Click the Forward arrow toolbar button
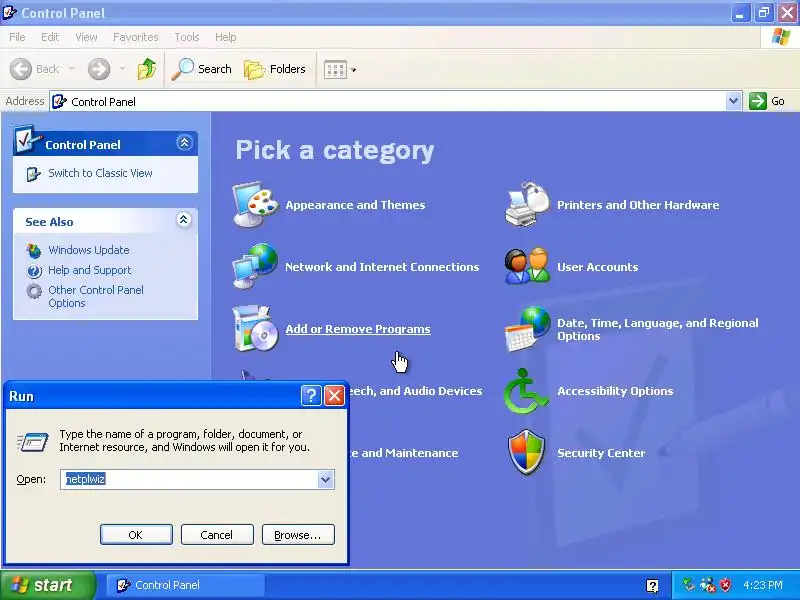Viewport: 800px width, 600px height. (98, 69)
